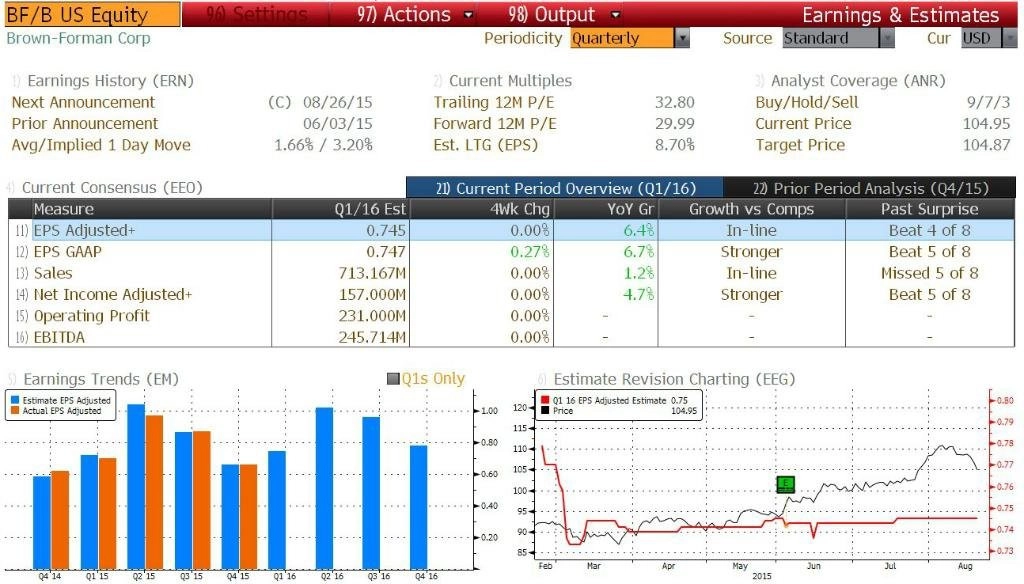Viewport: 1024px width, 584px height.
Task: Click EBITDA estimate 245.714M
Action: pos(372,337)
